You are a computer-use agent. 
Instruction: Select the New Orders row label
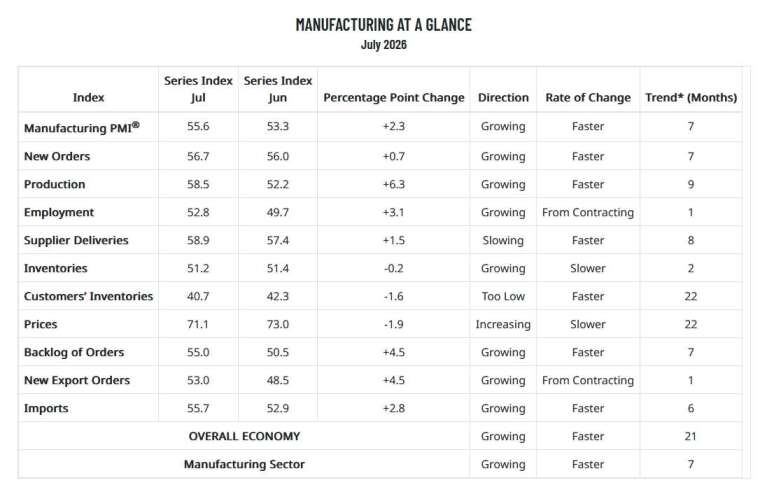coord(57,156)
